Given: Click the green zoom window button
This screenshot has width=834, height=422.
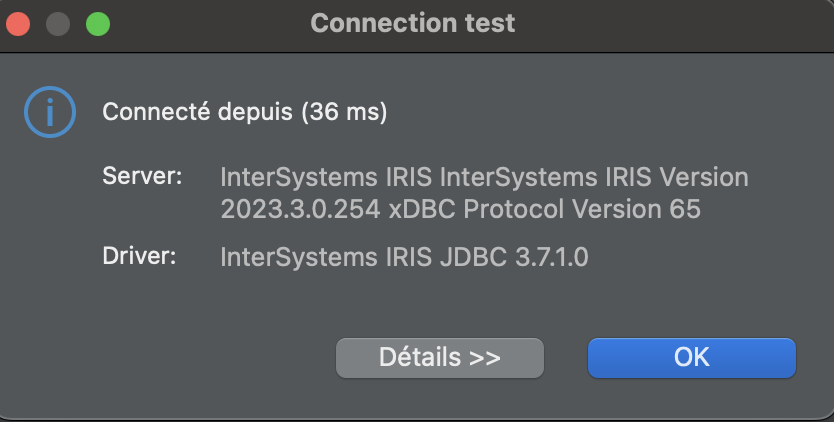Looking at the screenshot, I should pos(97,23).
